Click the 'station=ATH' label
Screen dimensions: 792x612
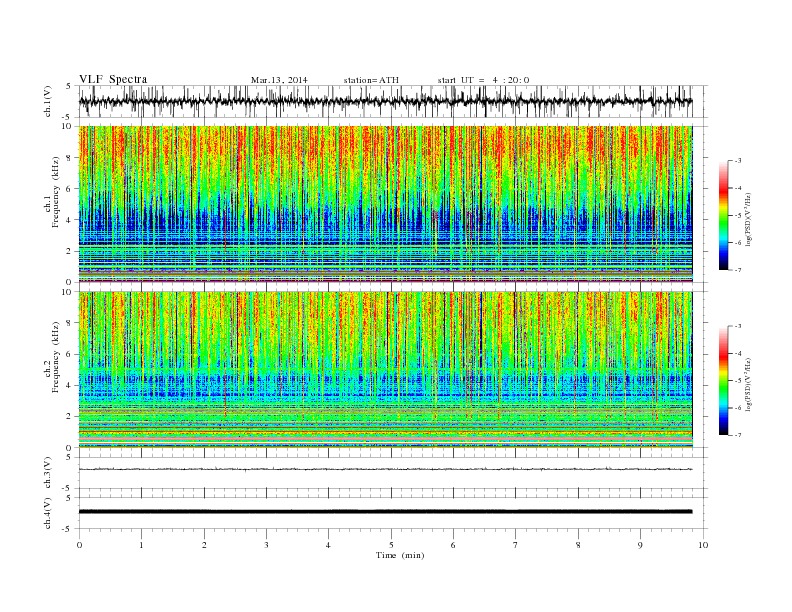click(x=371, y=80)
